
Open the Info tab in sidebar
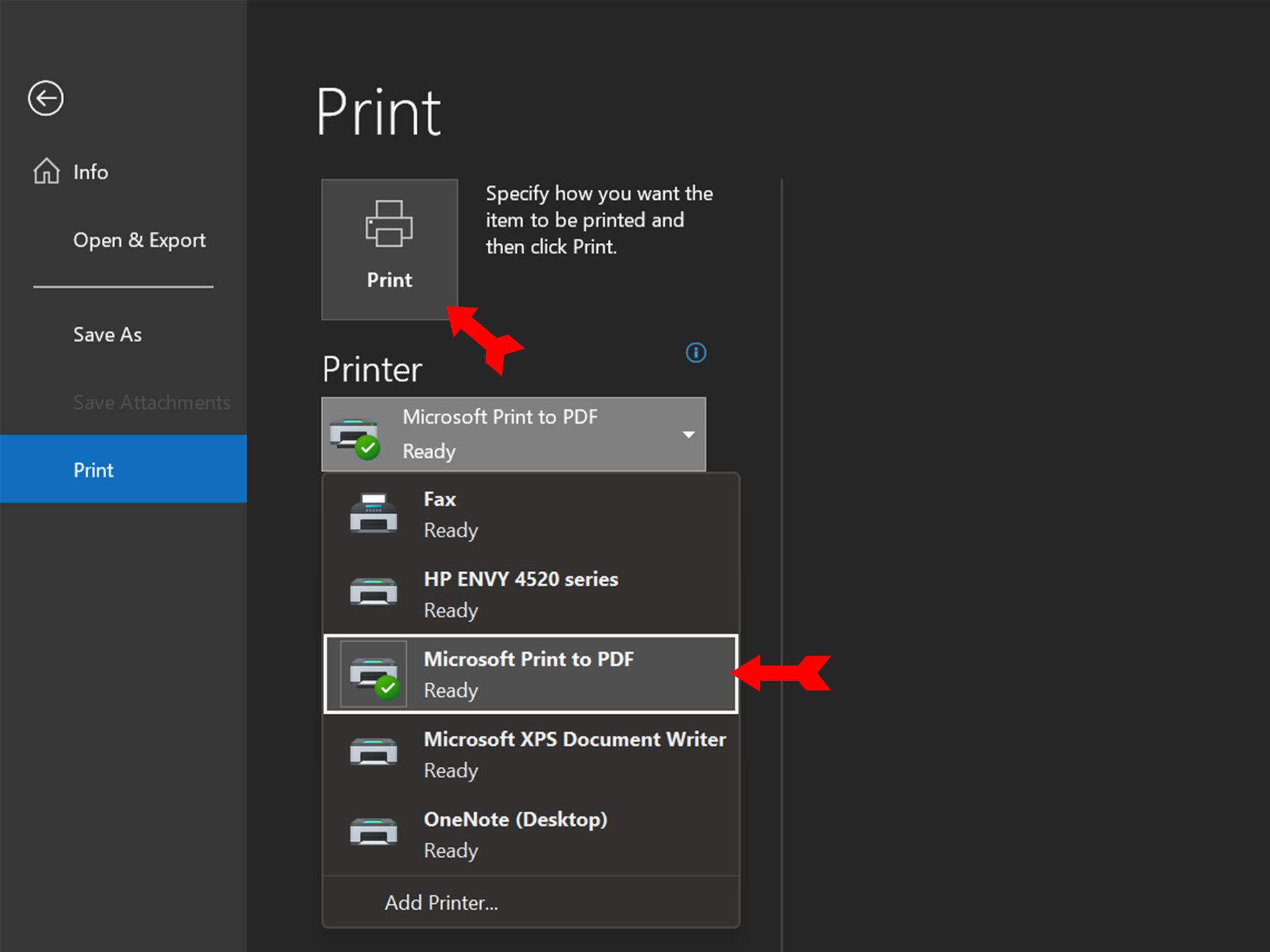click(x=91, y=172)
